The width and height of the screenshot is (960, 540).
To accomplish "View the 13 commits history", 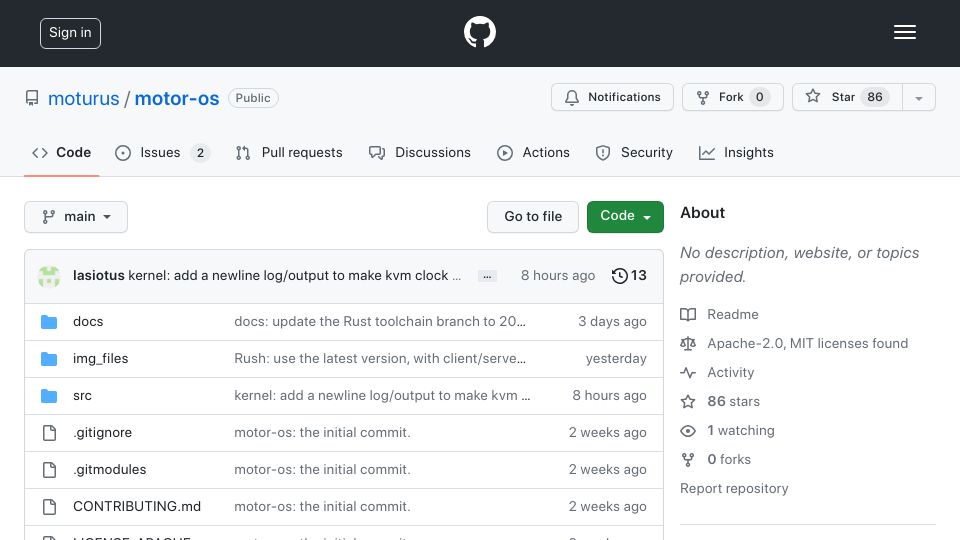I will [629, 276].
